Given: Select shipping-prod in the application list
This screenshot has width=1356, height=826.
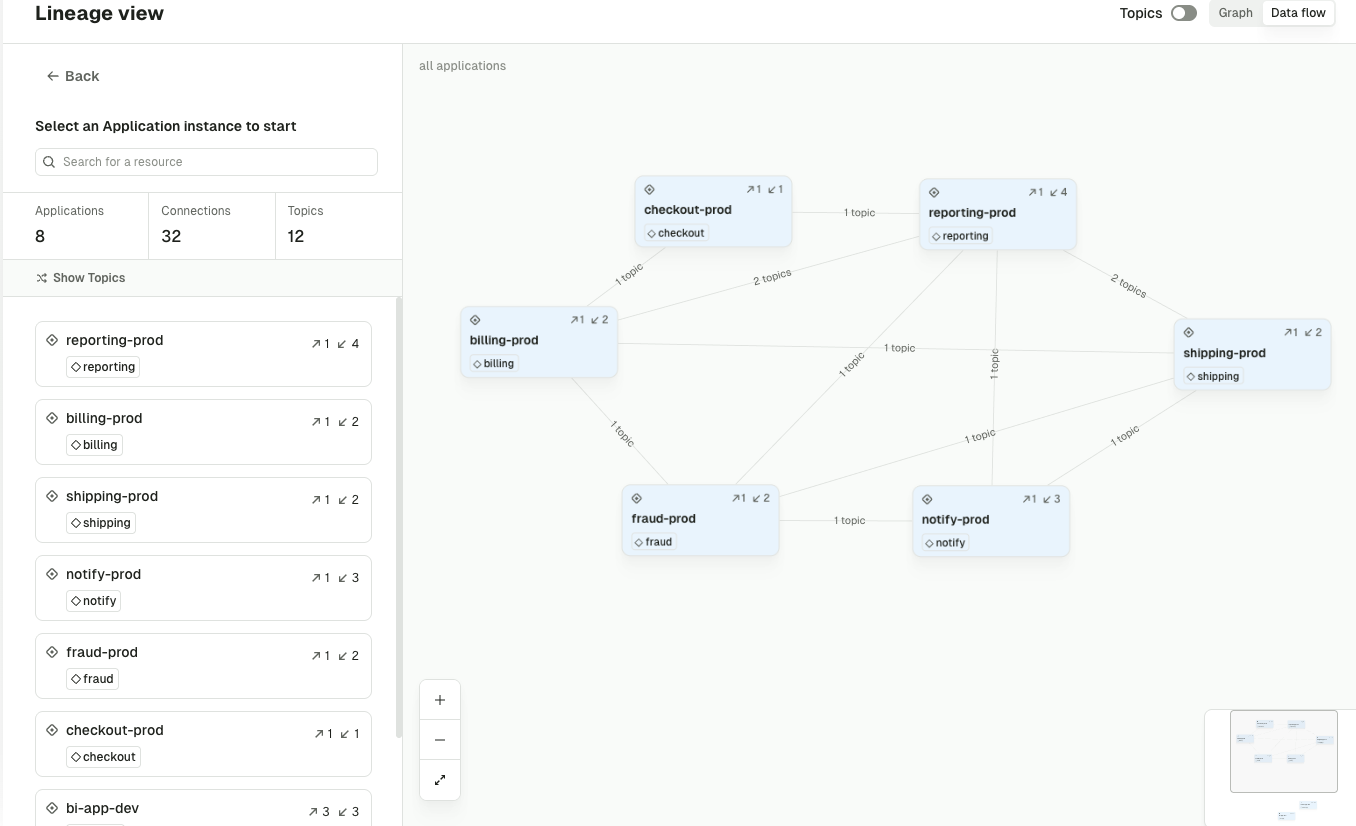Looking at the screenshot, I should (203, 510).
